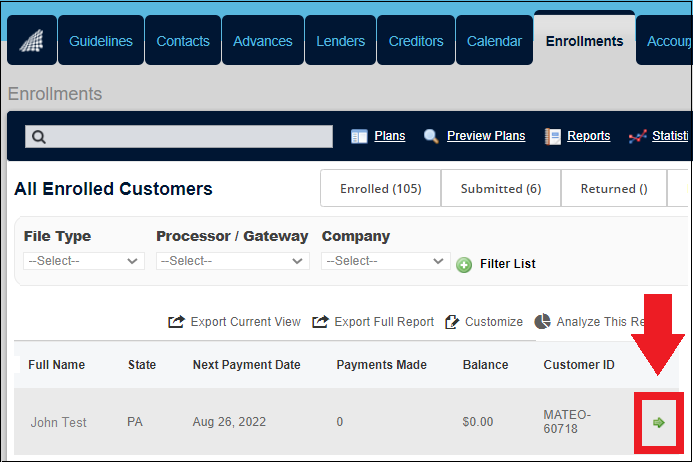Image resolution: width=693 pixels, height=462 pixels.
Task: Open the Customize columns option
Action: 494,321
